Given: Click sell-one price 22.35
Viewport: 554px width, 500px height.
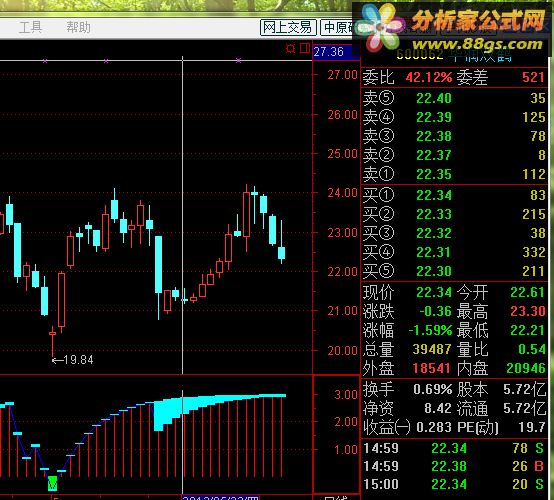Looking at the screenshot, I should (434, 175).
